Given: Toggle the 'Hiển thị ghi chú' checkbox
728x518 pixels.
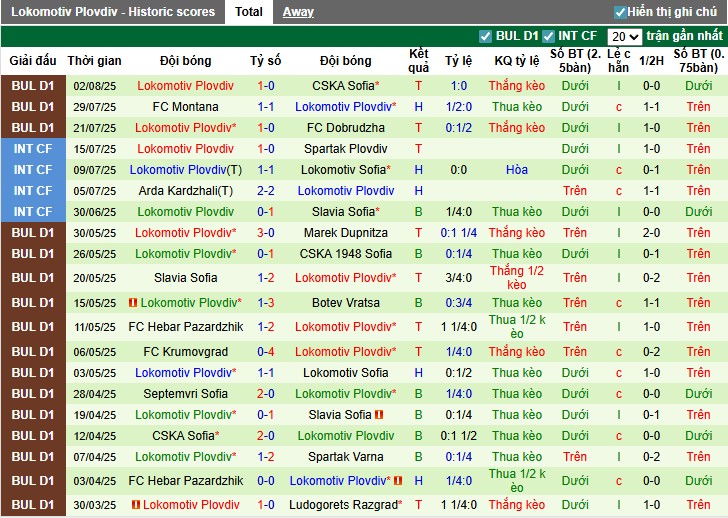Looking at the screenshot, I should pyautogui.click(x=620, y=12).
